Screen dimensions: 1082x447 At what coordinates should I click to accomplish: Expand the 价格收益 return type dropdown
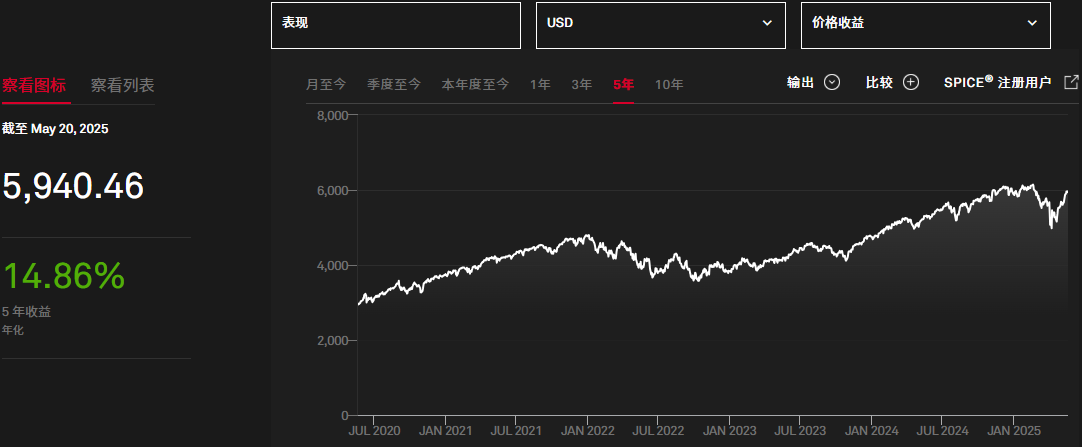[925, 23]
